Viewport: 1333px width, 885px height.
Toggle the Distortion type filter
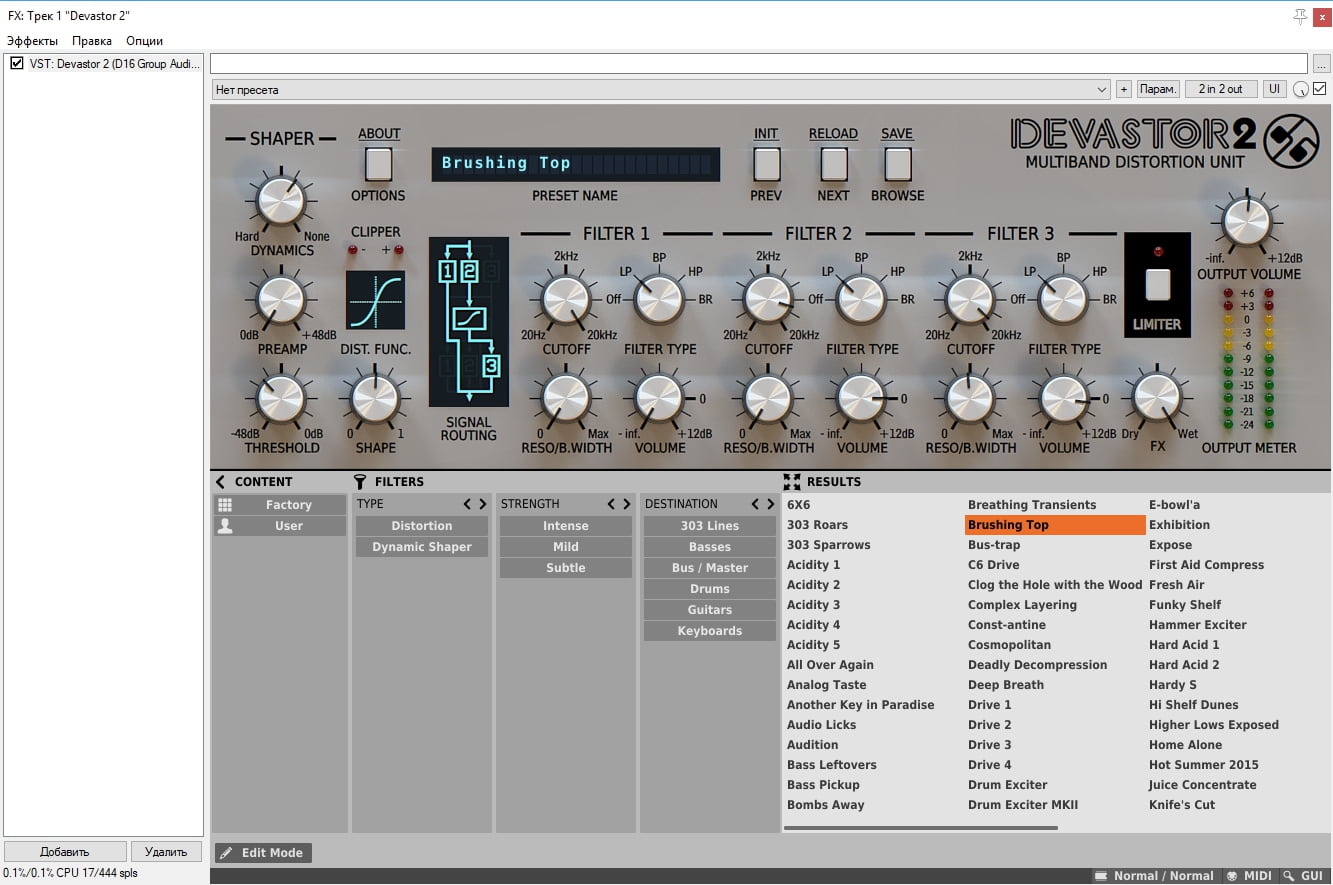(421, 526)
